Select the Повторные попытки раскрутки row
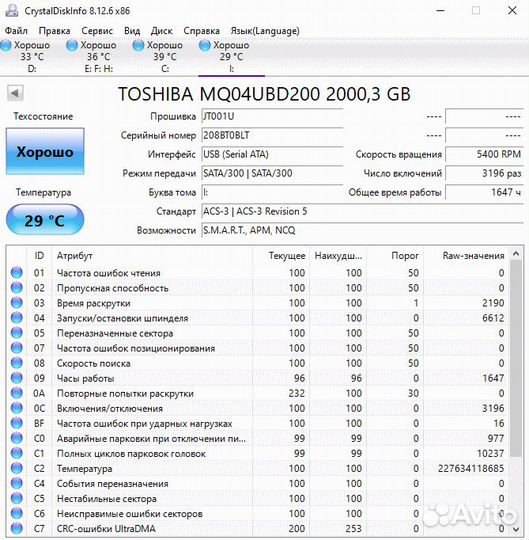Viewport: 529px width, 540px height. point(258,393)
